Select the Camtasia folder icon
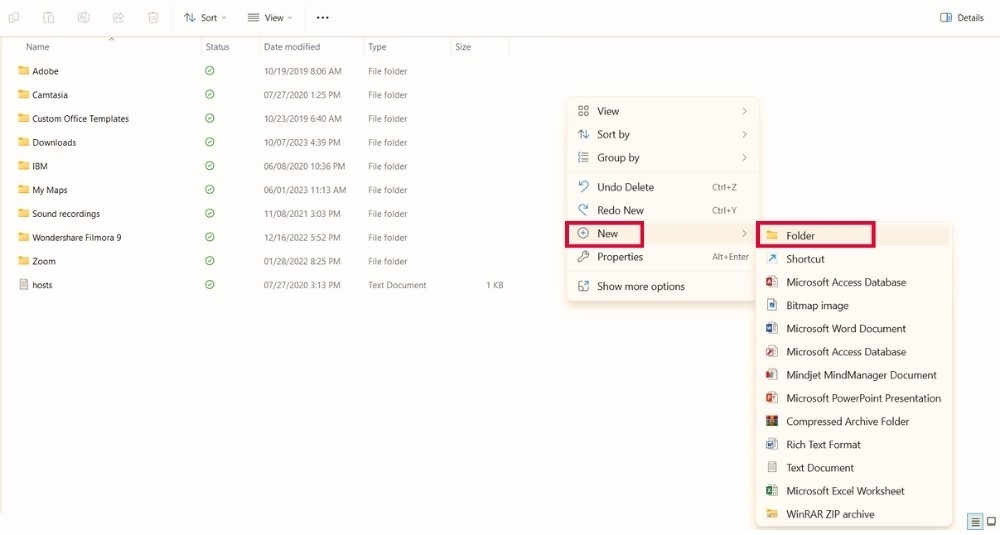This screenshot has height=535, width=1000. pyautogui.click(x=24, y=94)
